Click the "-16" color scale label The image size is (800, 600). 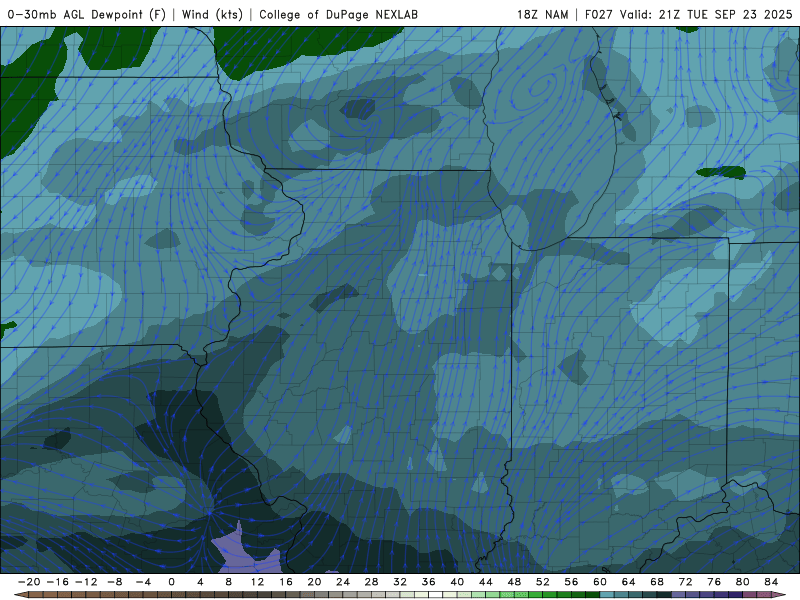tap(57, 582)
